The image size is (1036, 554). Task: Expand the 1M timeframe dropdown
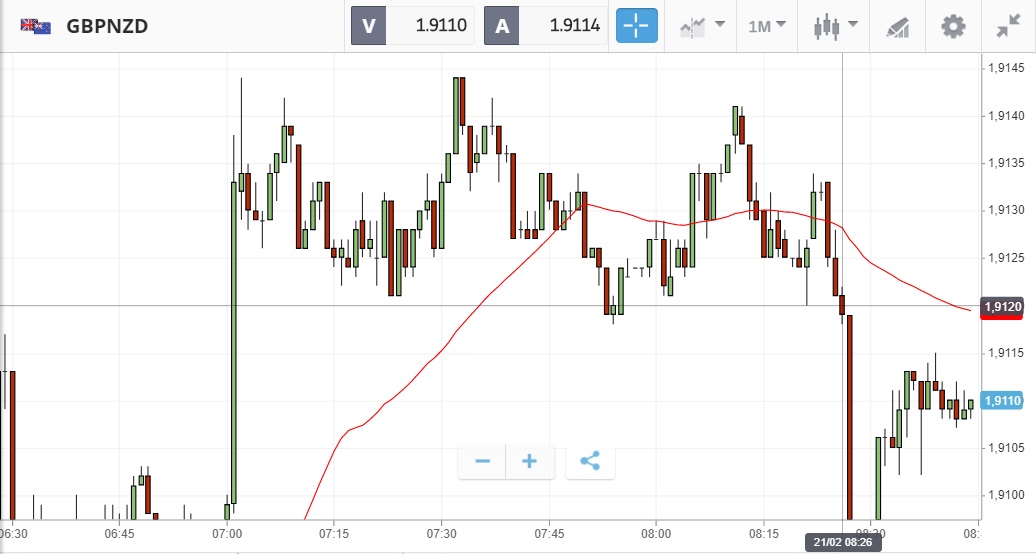point(767,26)
